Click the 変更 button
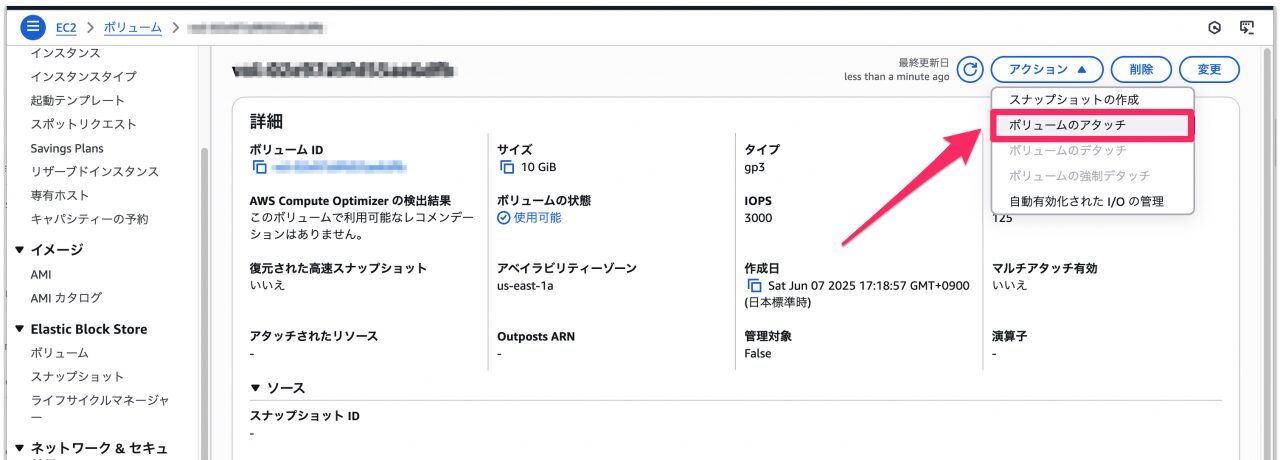This screenshot has height=460, width=1280. pos(1209,69)
